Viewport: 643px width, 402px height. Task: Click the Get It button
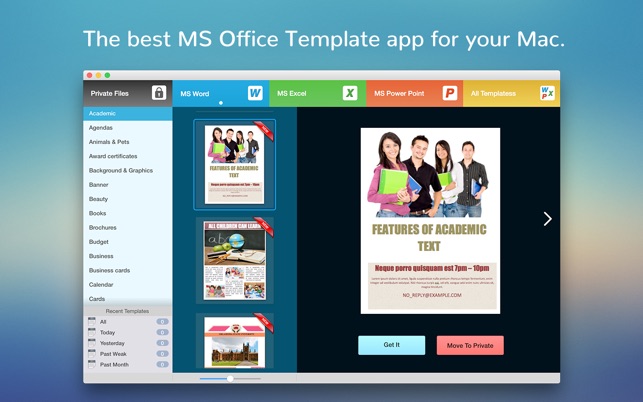(392, 345)
